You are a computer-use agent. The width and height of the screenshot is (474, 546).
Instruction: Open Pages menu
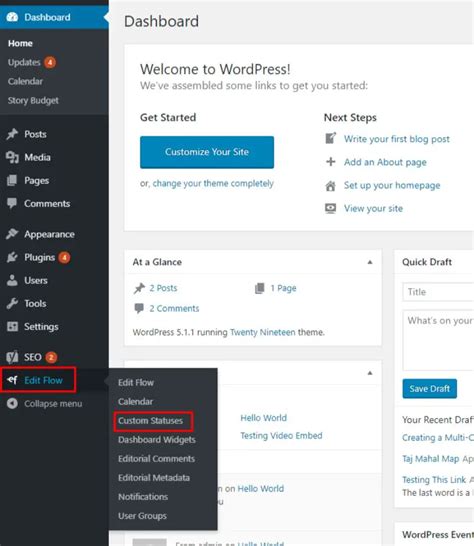(x=37, y=181)
